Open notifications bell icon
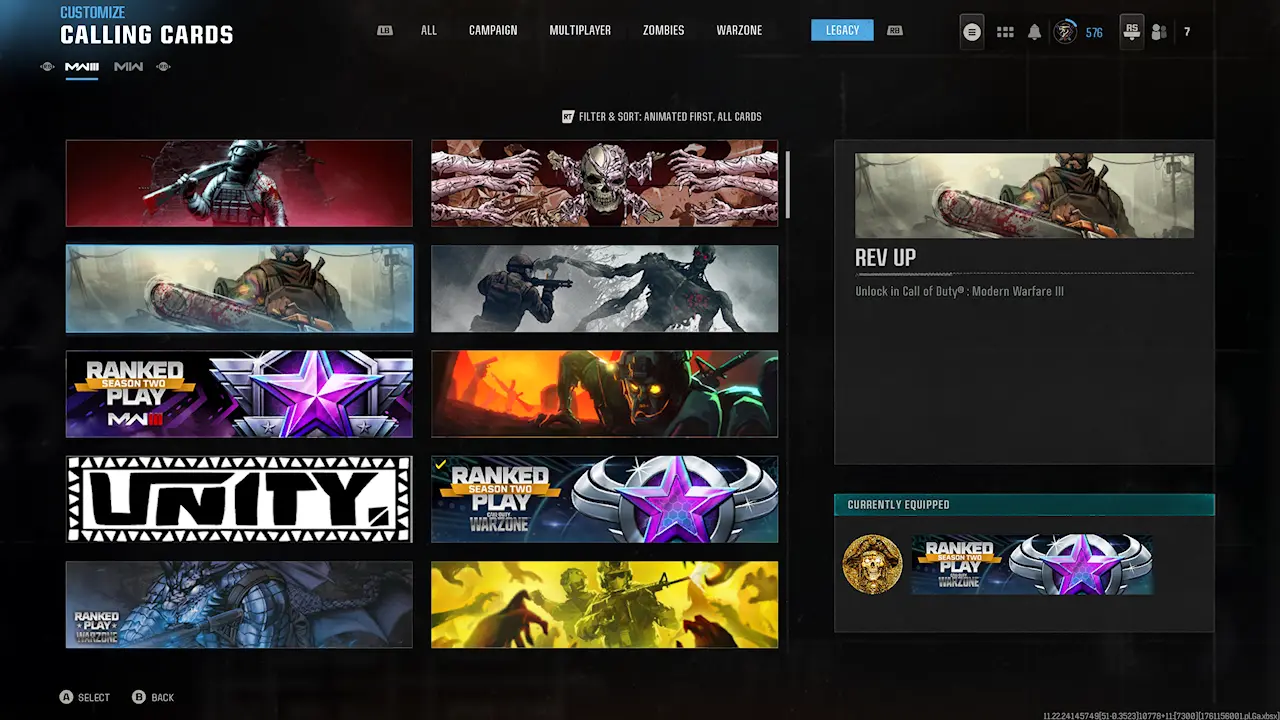The image size is (1280, 720). pos(1034,32)
